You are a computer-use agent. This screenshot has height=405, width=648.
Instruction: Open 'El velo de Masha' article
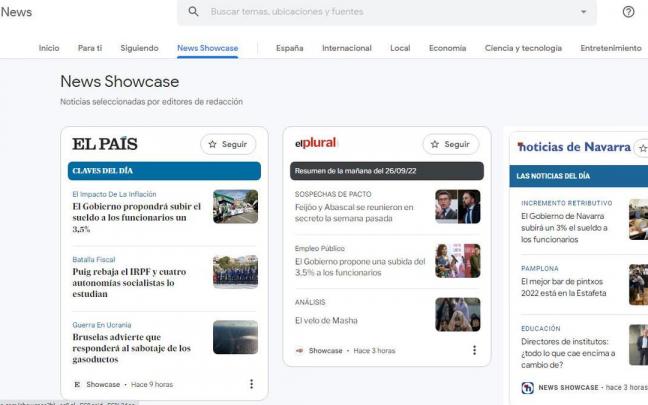click(326, 320)
